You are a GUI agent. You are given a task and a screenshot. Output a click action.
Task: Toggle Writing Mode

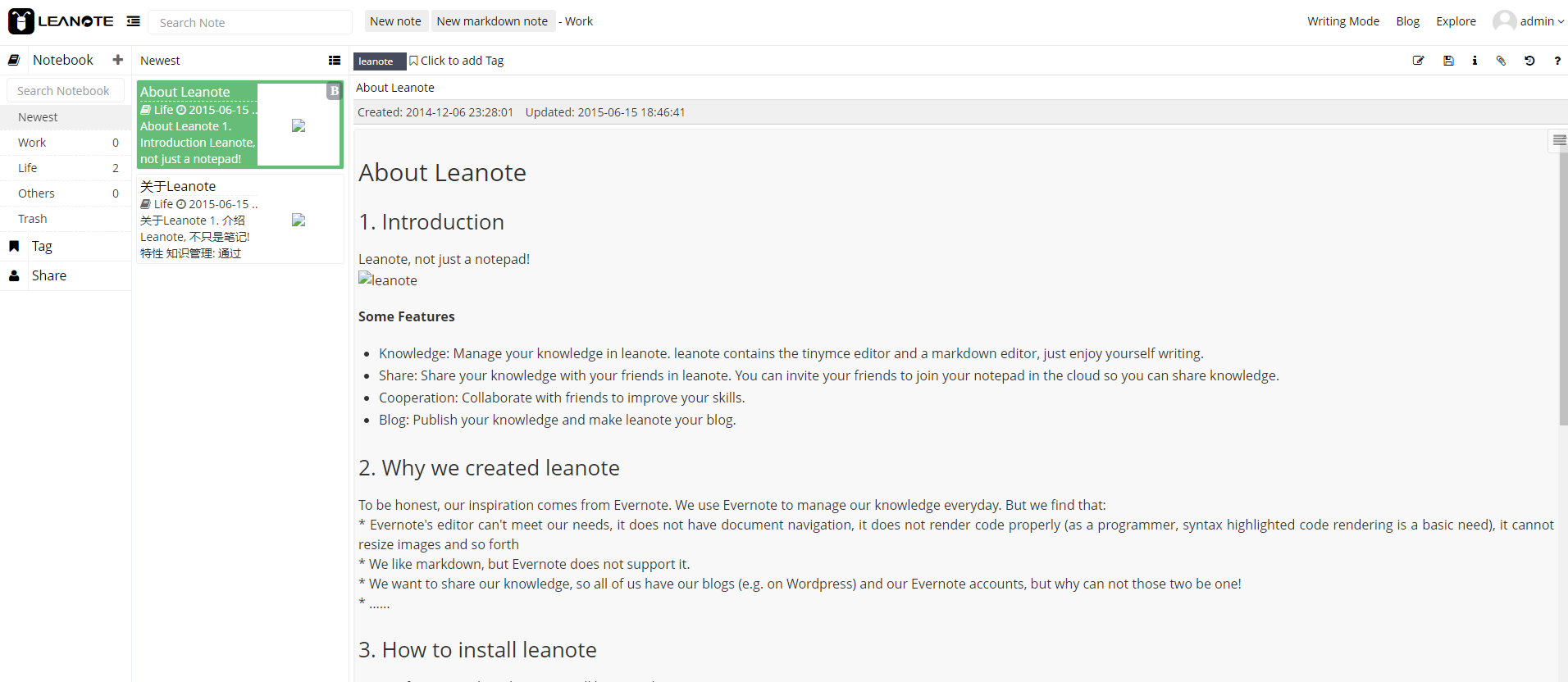click(x=1342, y=21)
